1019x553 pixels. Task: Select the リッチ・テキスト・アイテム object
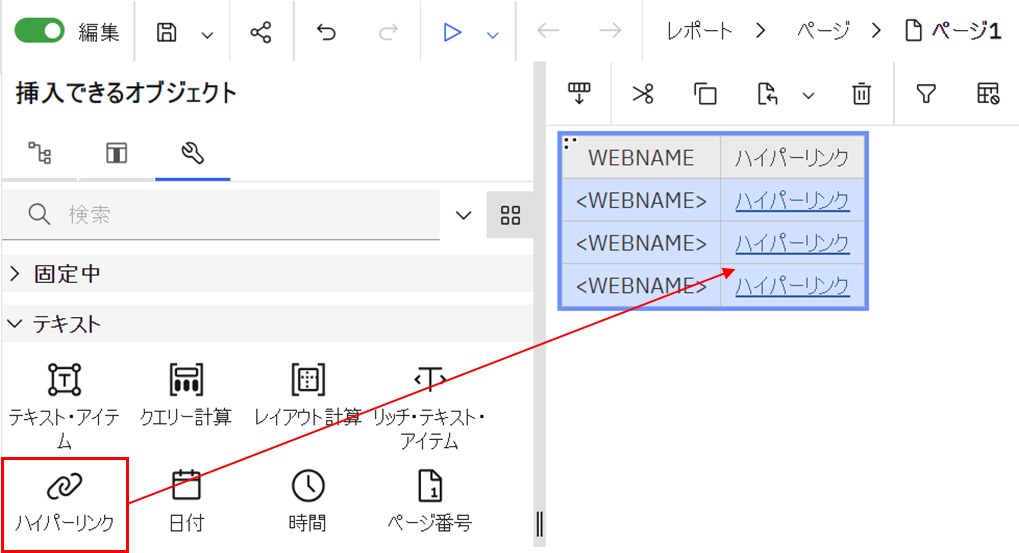(x=430, y=406)
